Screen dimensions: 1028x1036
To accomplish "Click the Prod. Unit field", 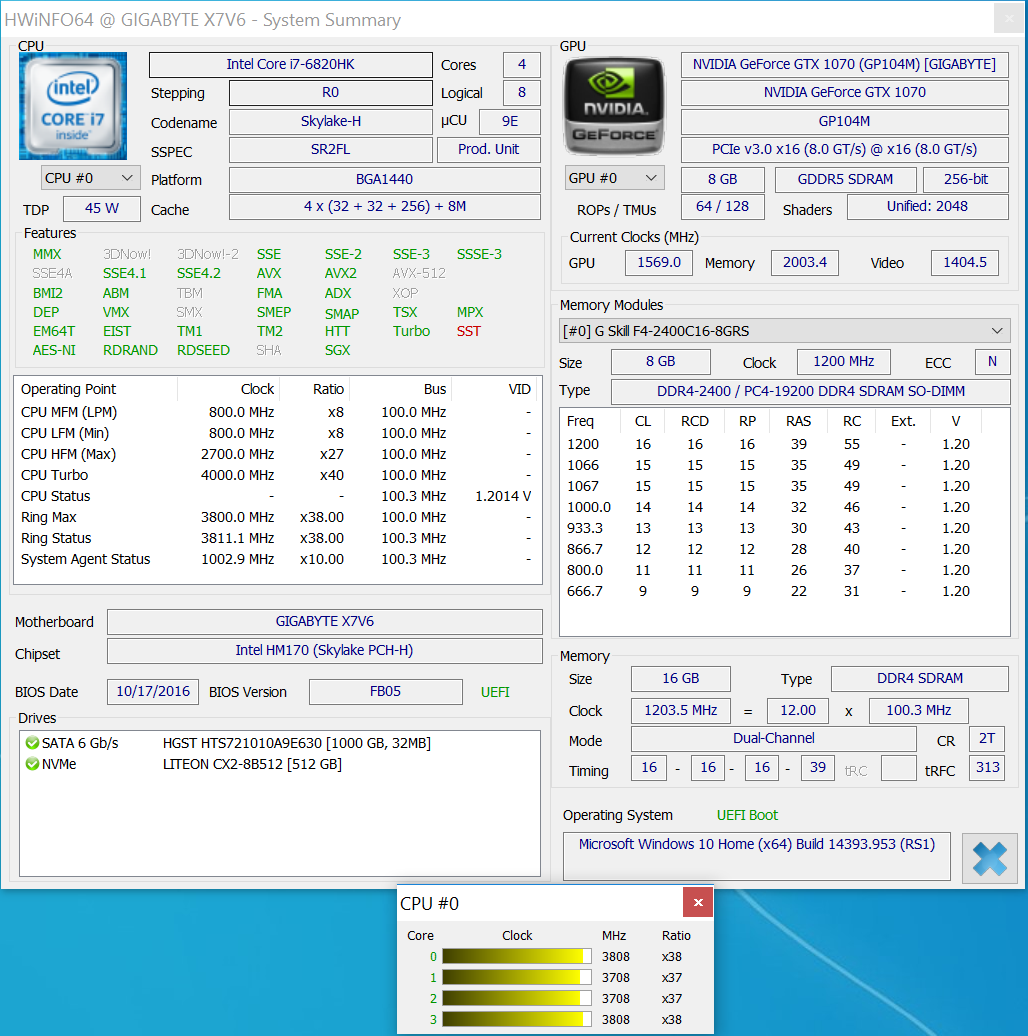I will tap(488, 150).
